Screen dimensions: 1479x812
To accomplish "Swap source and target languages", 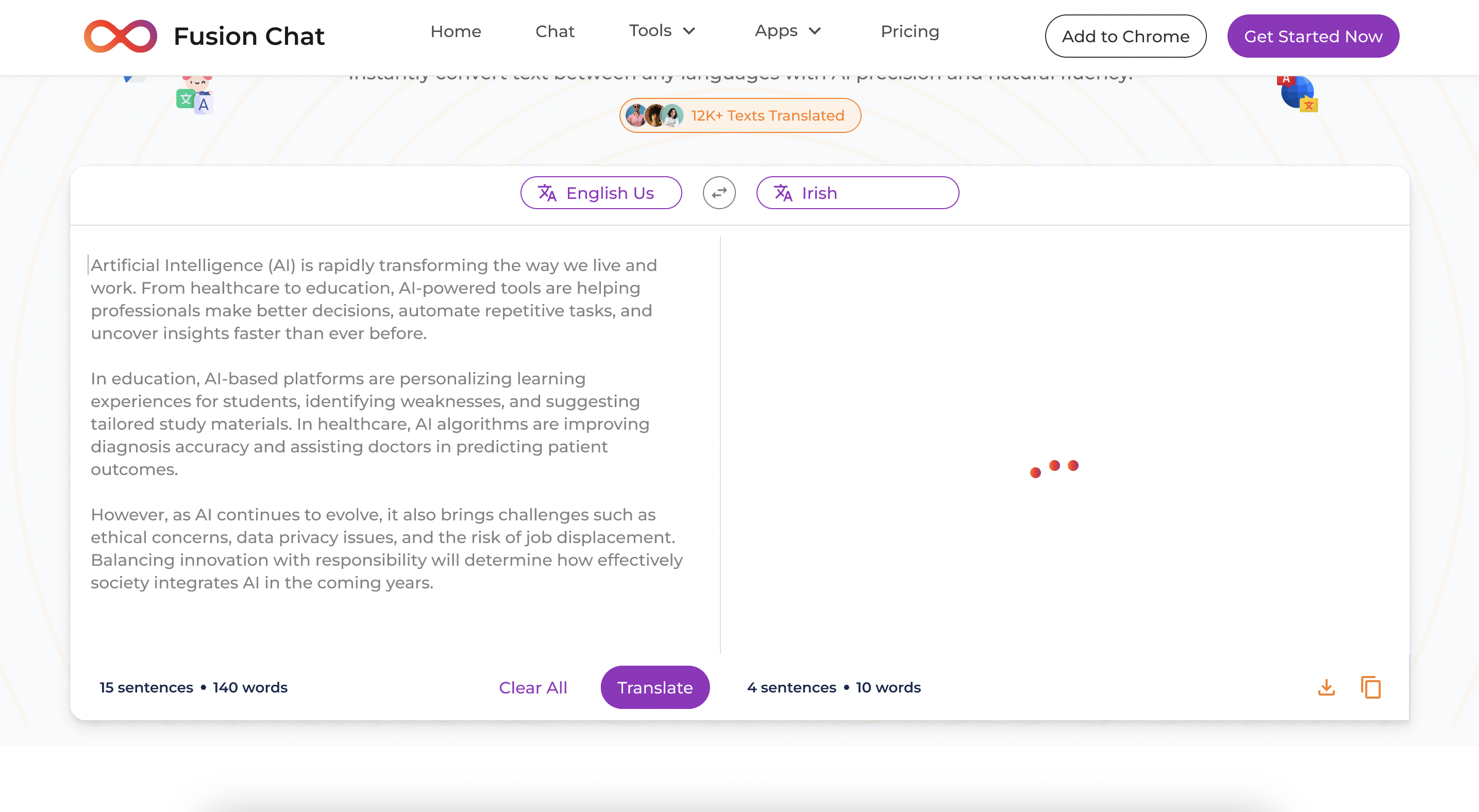I will [x=719, y=193].
